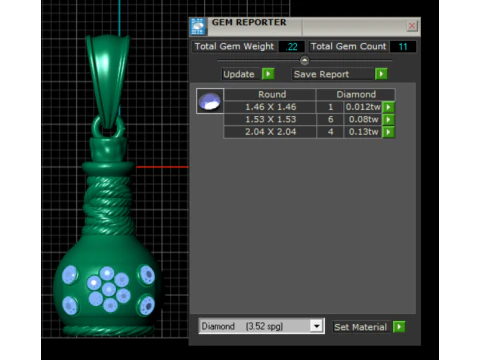Click the Set Material label
This screenshot has height=360, width=480.
pos(361,327)
